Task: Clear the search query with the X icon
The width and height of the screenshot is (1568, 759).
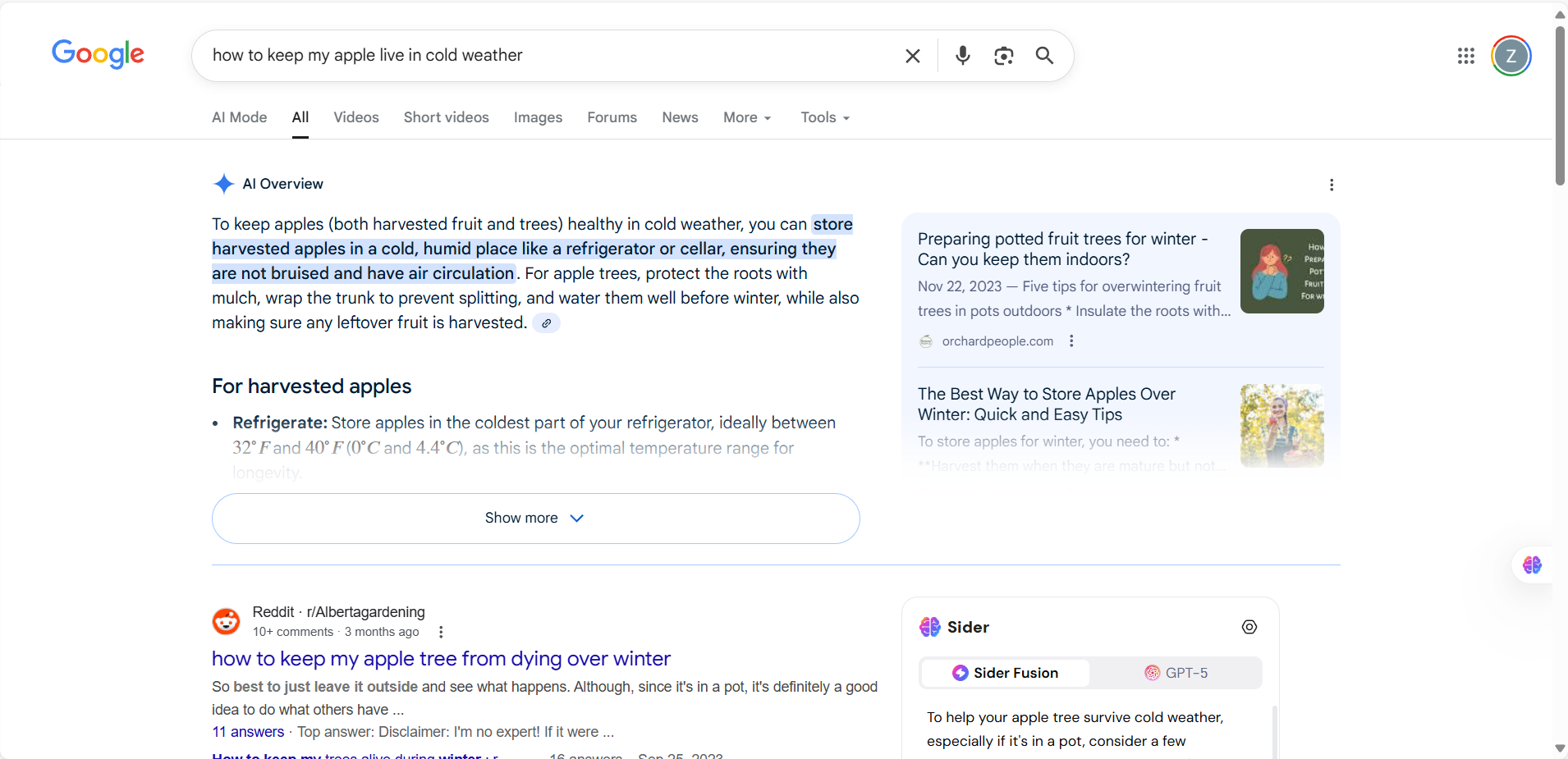Action: click(x=912, y=55)
